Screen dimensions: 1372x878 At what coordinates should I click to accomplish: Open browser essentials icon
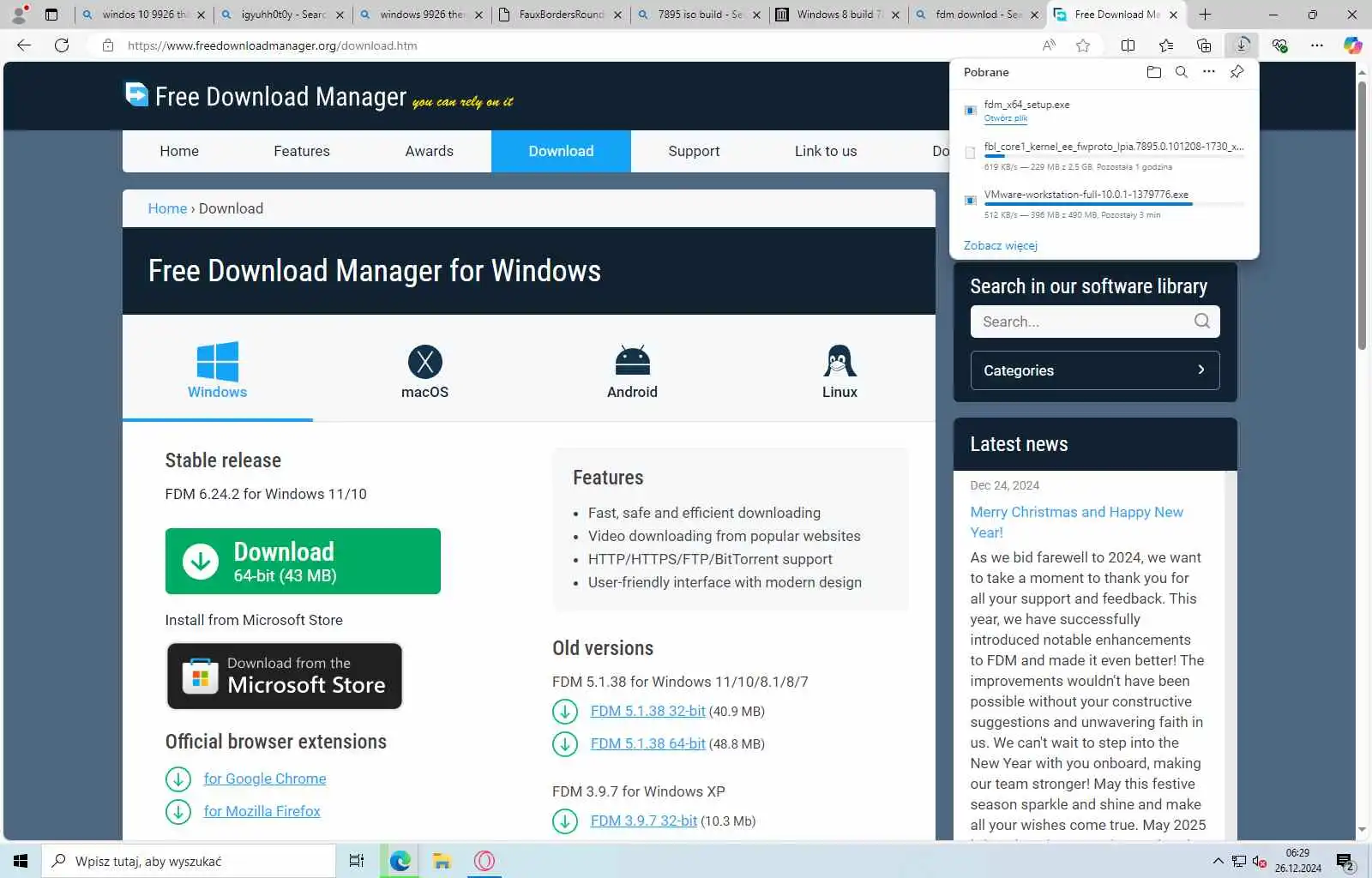tap(1279, 45)
